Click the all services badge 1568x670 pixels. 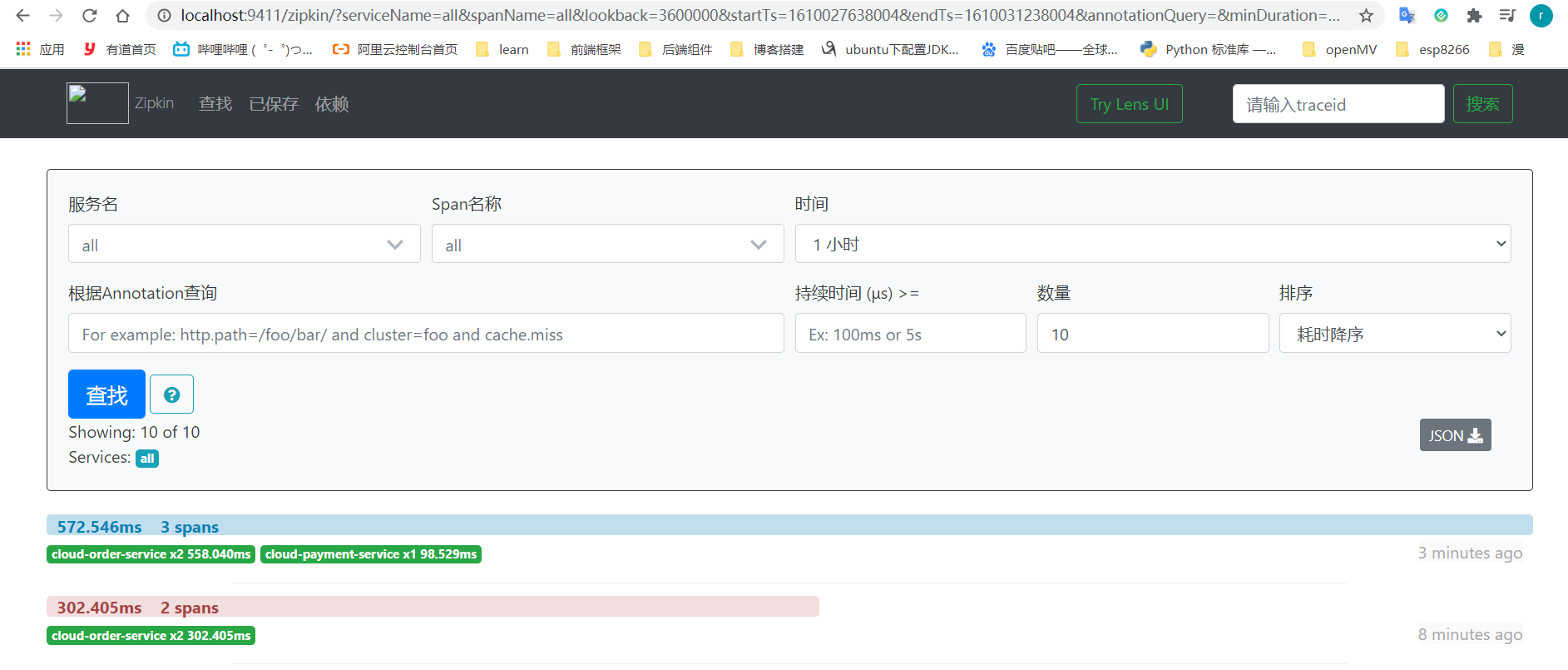click(x=147, y=459)
